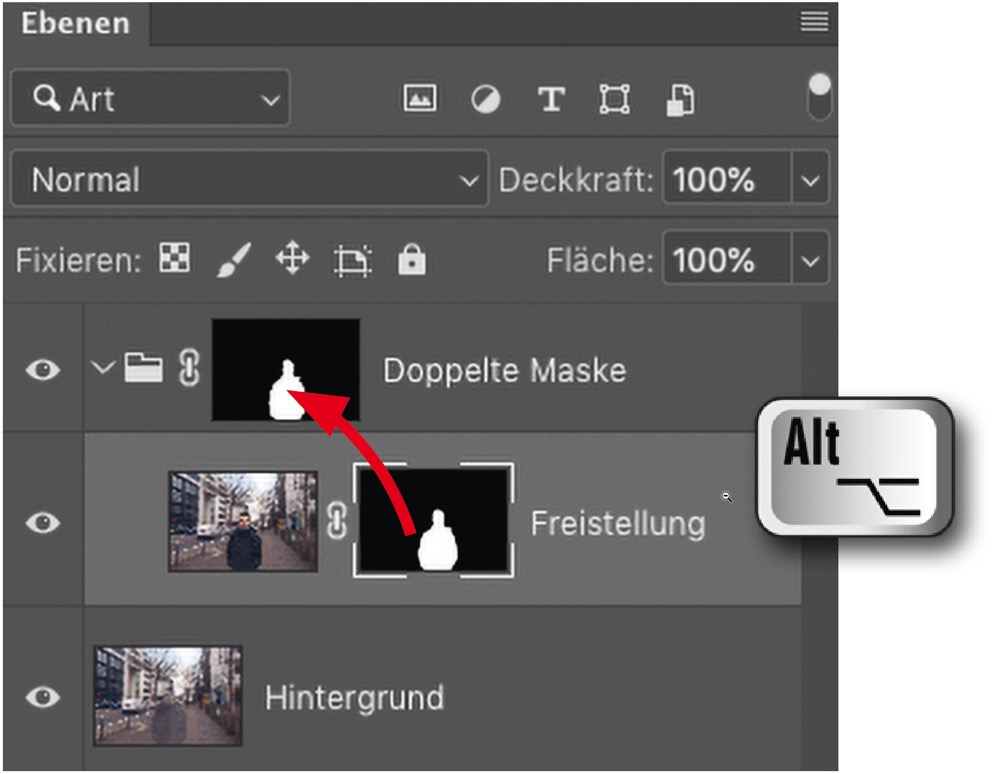
Task: Filter layers by smart objects icon
Action: pos(680,100)
